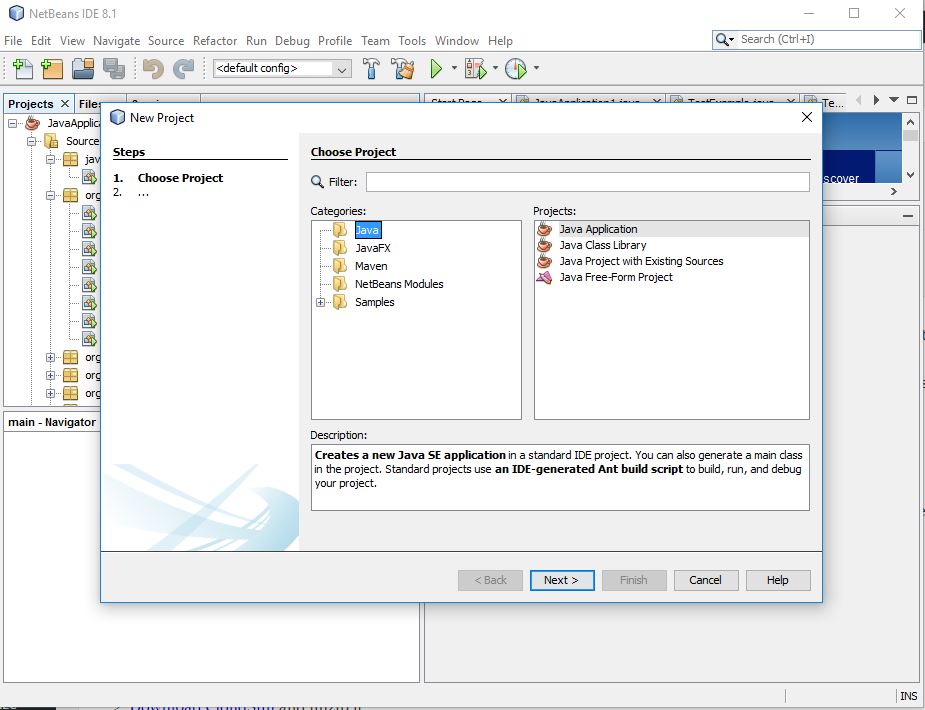Open the Refactor menu
The height and width of the screenshot is (710, 925).
(215, 41)
